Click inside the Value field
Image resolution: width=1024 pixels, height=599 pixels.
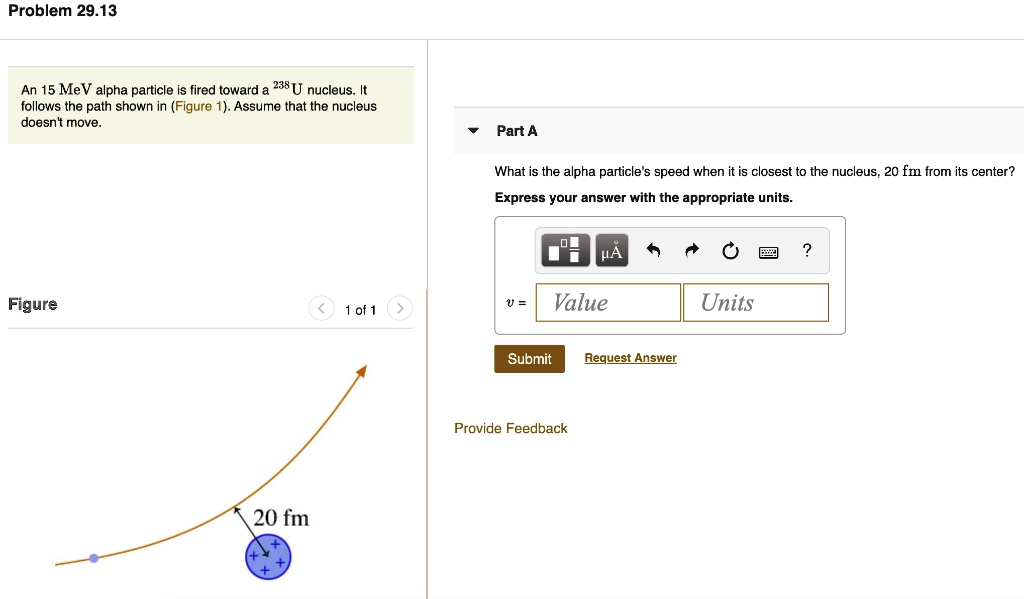(607, 302)
